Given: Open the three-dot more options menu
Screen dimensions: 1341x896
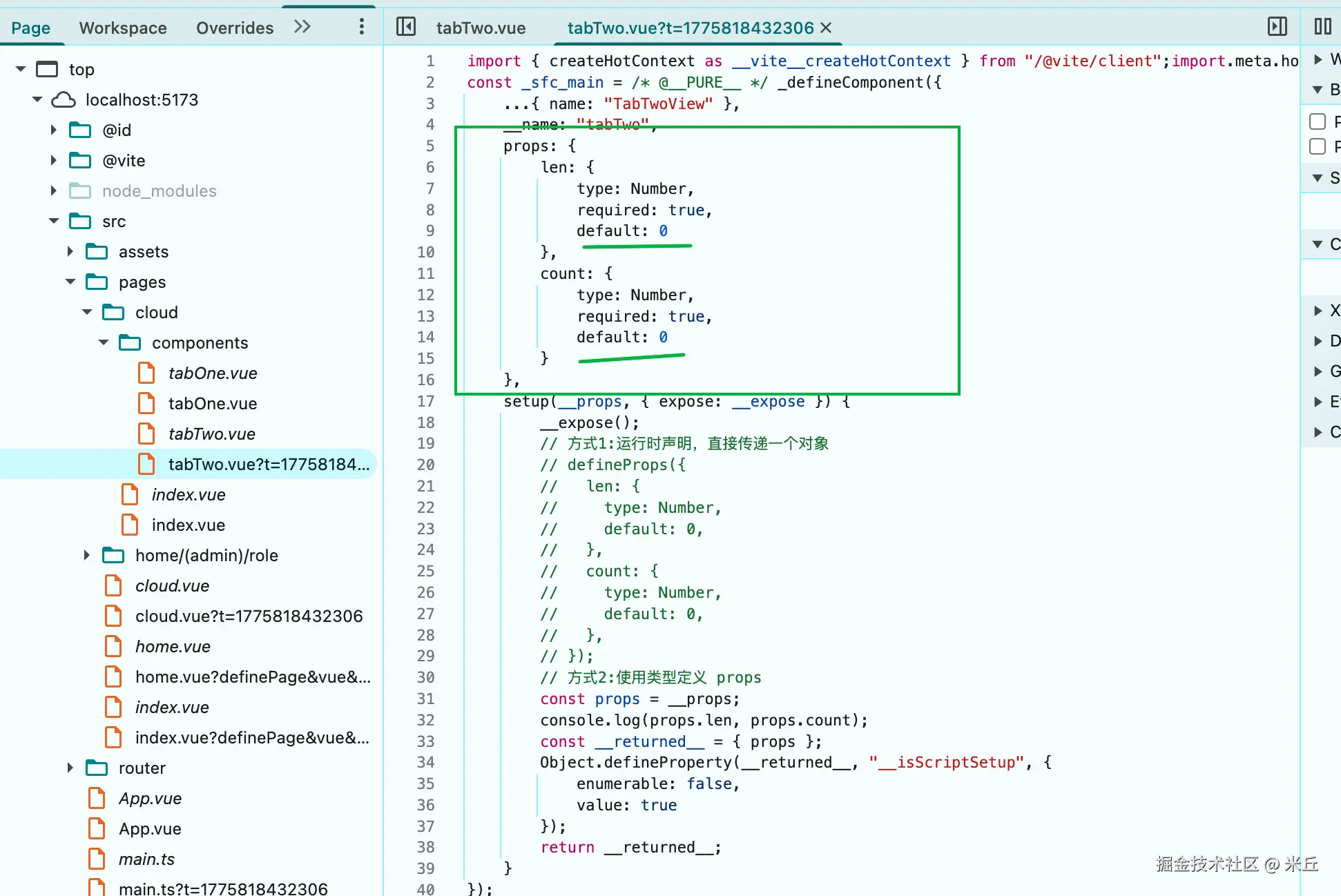Looking at the screenshot, I should (x=361, y=27).
